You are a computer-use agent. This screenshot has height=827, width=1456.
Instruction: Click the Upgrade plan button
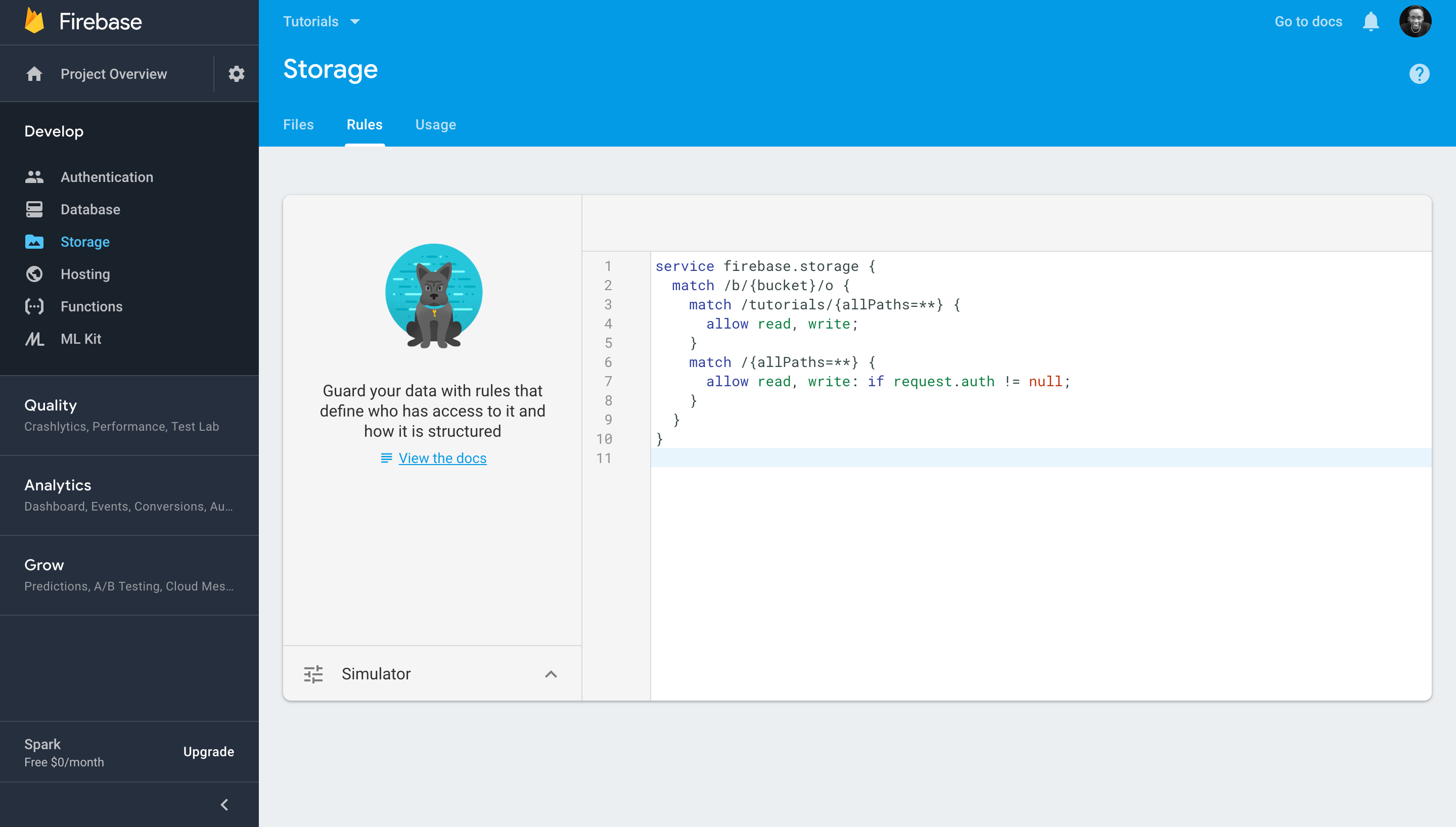pos(208,752)
